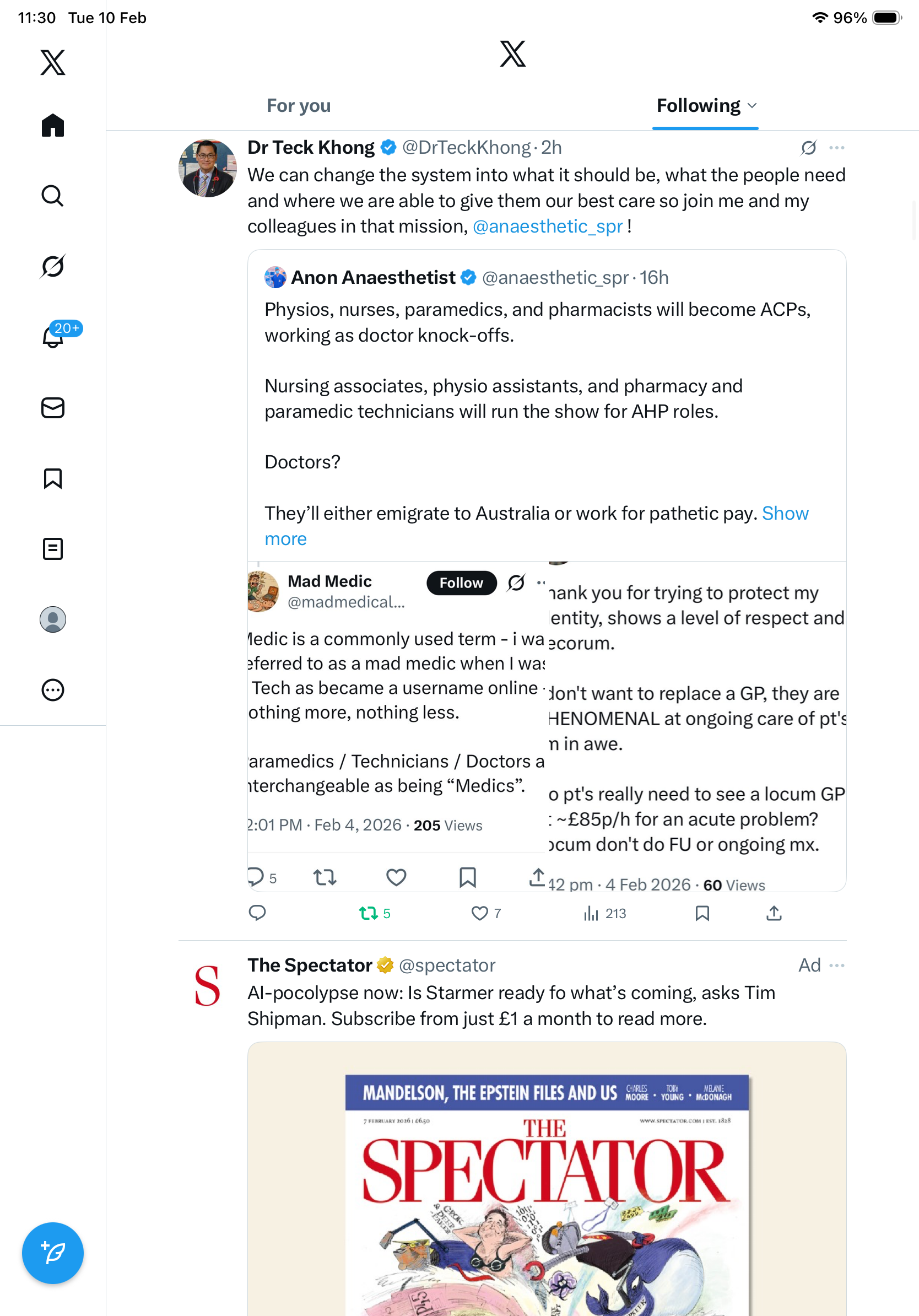
Task: Open the @anaesthetic_spr mention link
Action: (547, 226)
